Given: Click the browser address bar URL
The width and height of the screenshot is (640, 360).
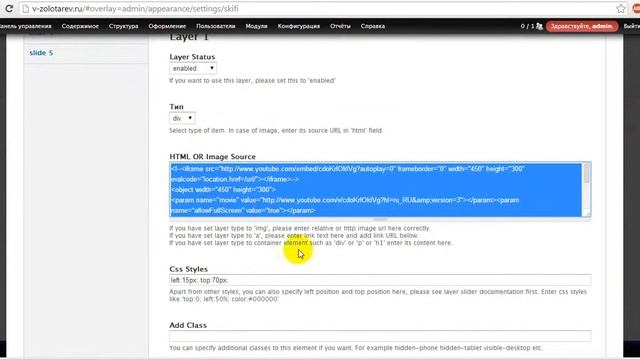Looking at the screenshot, I should coord(135,9).
